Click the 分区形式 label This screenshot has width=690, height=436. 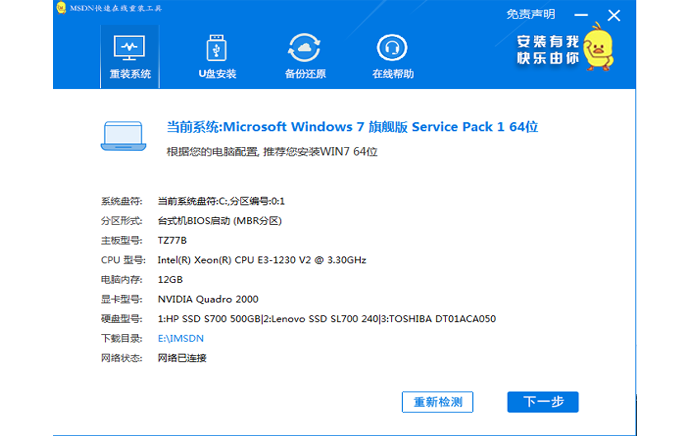pyautogui.click(x=121, y=221)
